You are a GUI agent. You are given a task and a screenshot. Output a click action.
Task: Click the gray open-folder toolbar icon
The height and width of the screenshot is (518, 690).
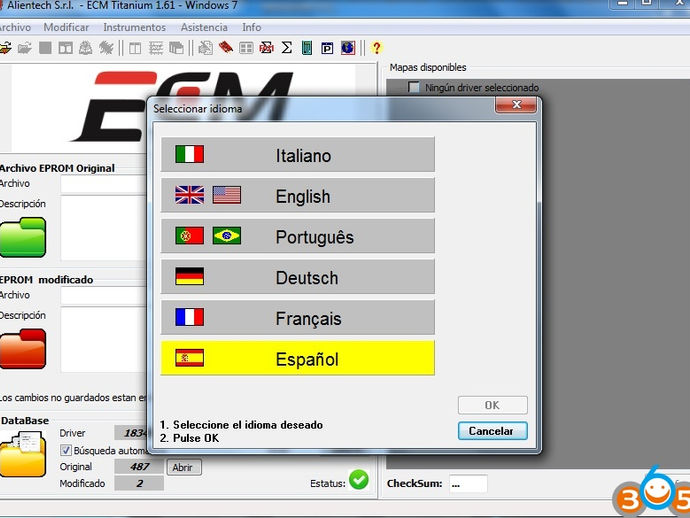click(x=25, y=48)
